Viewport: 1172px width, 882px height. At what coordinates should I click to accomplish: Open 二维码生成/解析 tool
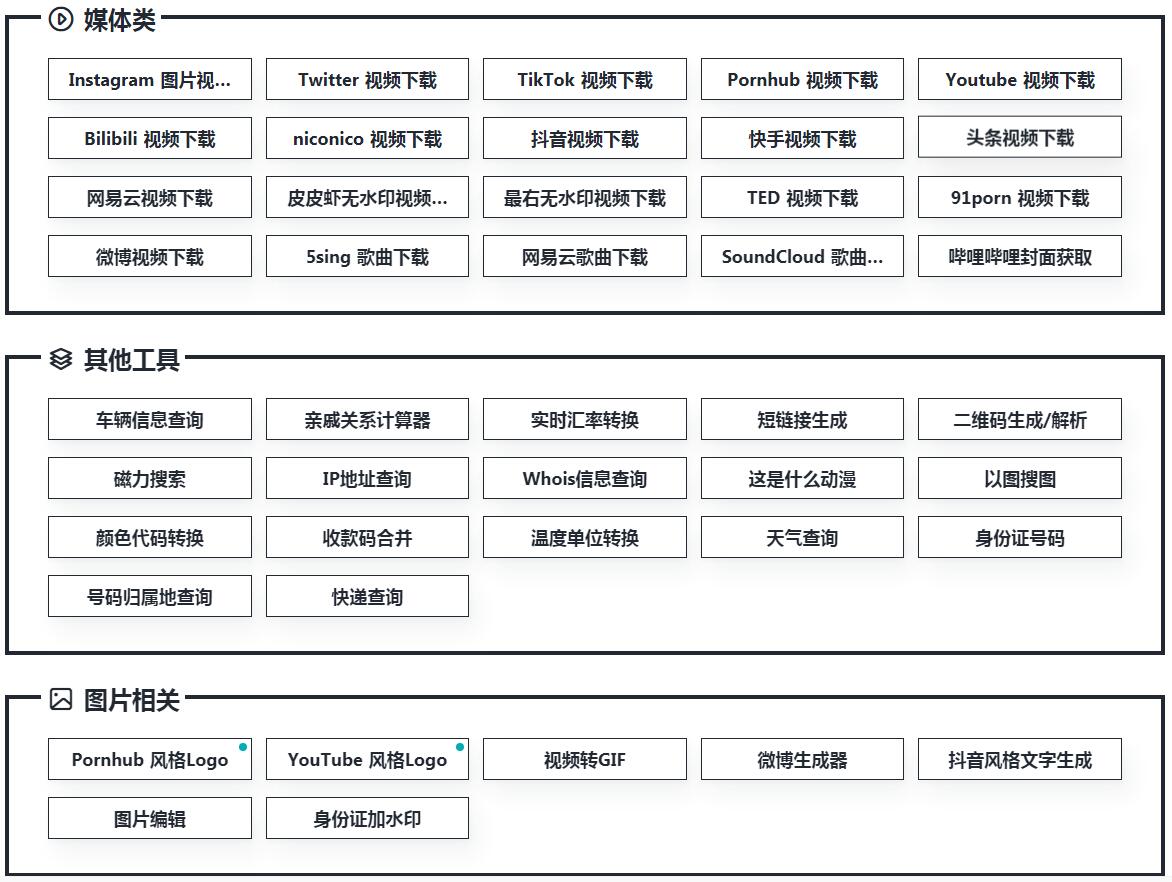(x=1019, y=420)
